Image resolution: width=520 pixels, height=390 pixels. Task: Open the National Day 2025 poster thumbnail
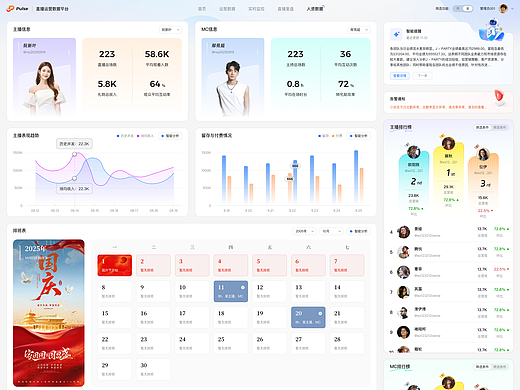coord(49,313)
